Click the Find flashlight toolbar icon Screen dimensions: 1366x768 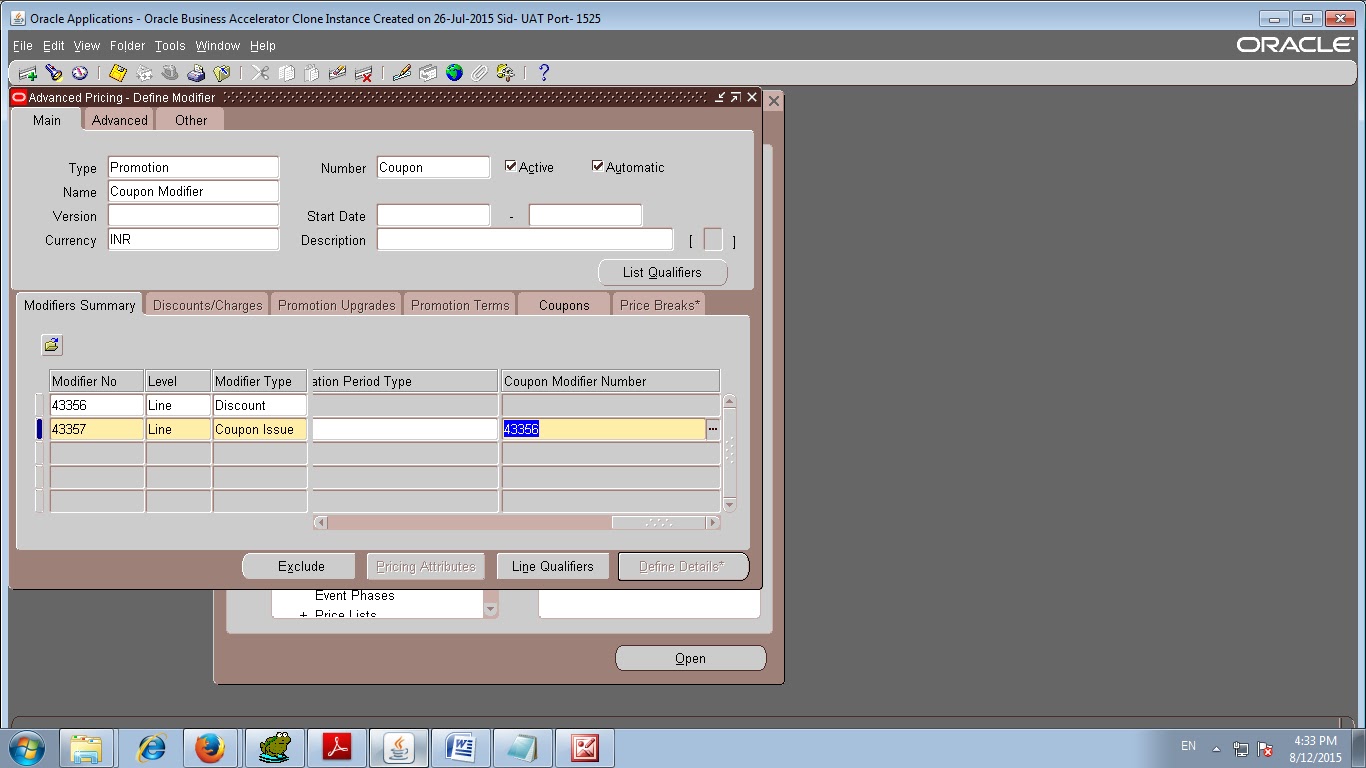pos(54,73)
